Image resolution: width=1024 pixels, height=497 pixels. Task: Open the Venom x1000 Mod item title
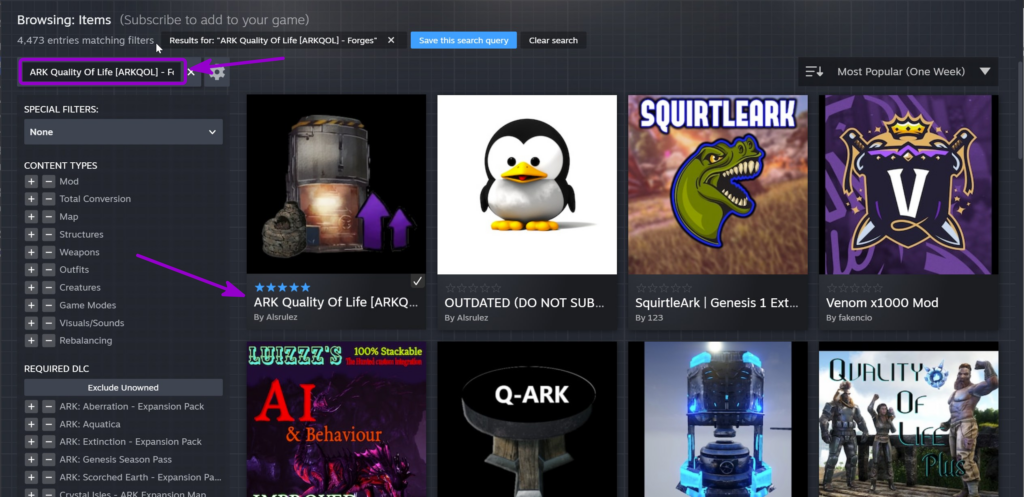click(882, 302)
